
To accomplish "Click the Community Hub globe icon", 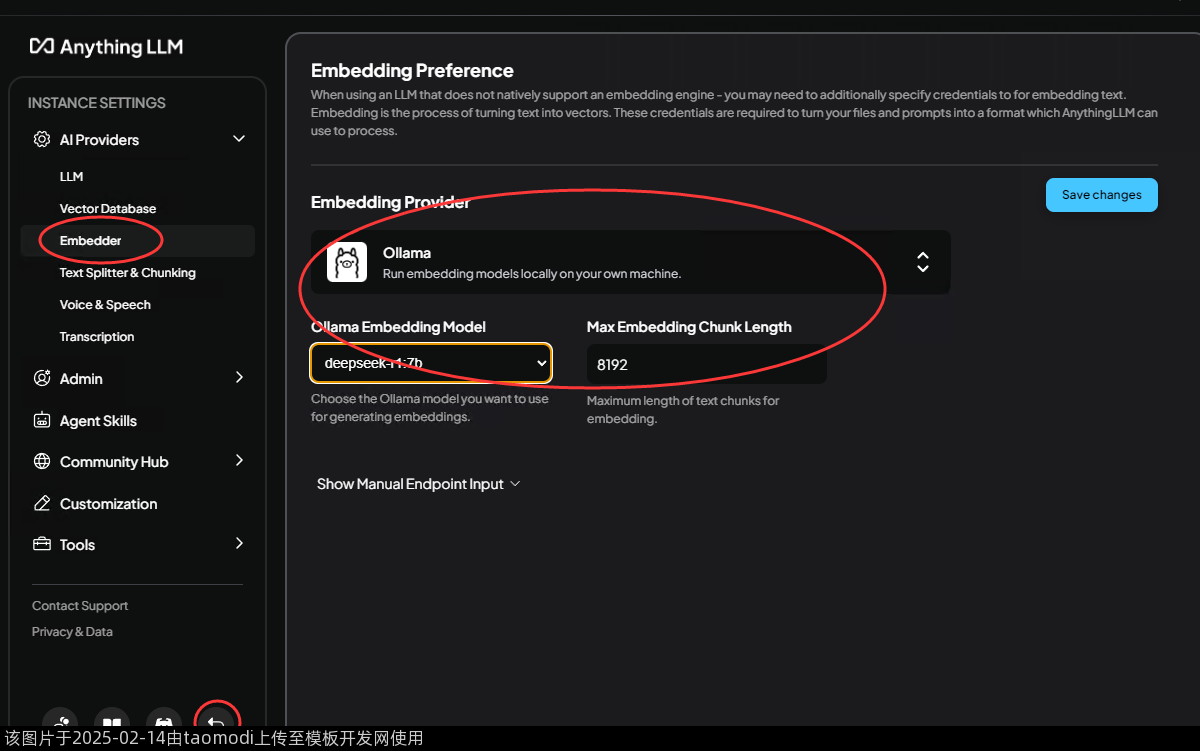I will [42, 462].
